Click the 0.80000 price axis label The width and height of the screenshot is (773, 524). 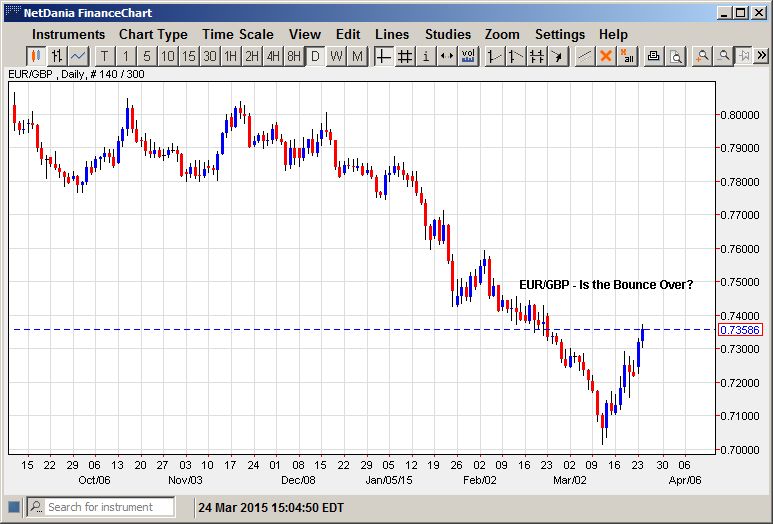739,115
